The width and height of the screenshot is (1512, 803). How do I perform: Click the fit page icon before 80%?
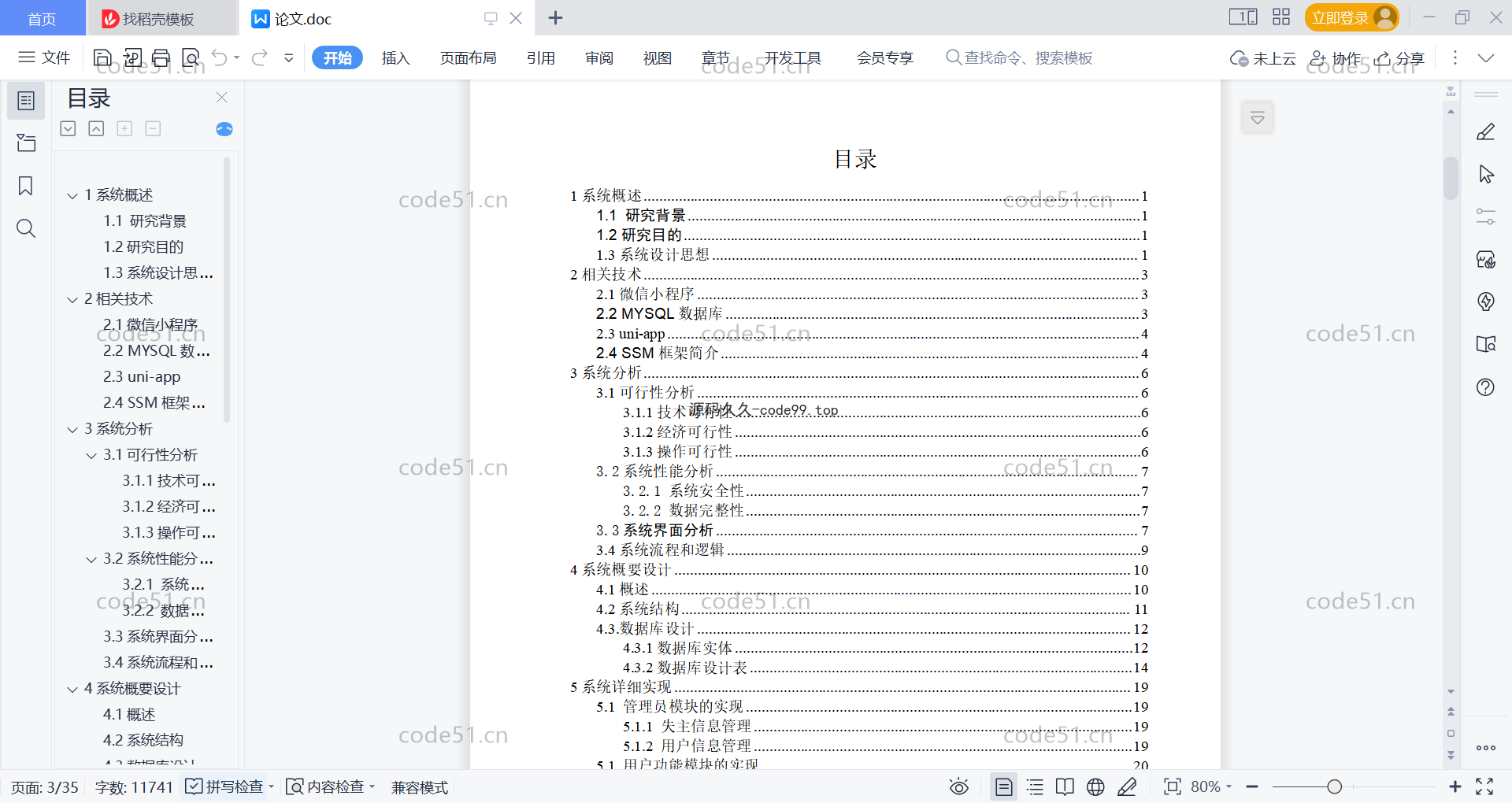pos(1173,786)
